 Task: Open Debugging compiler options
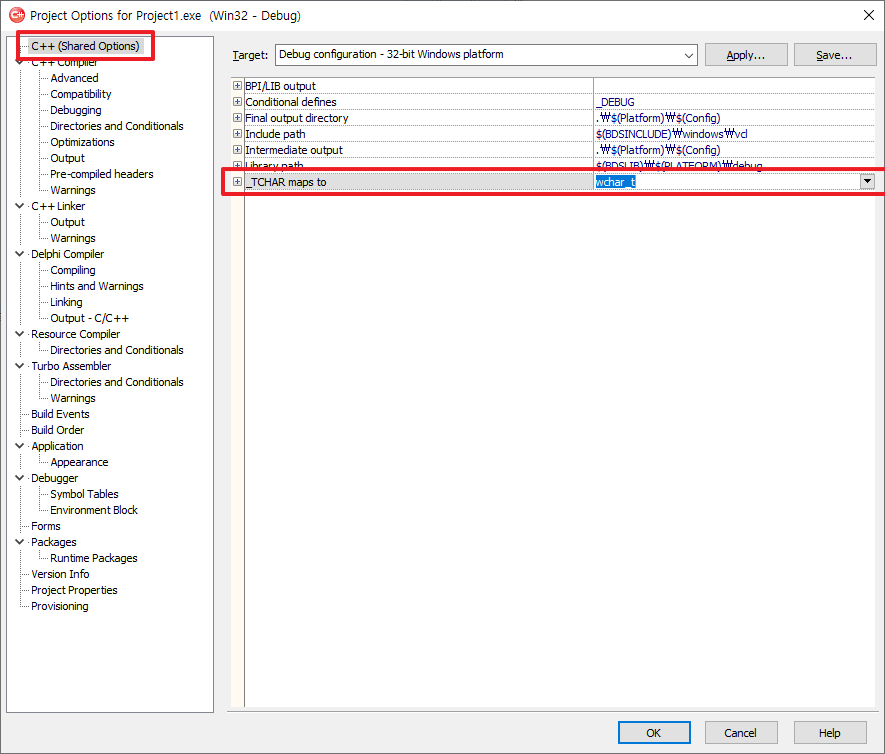point(76,110)
